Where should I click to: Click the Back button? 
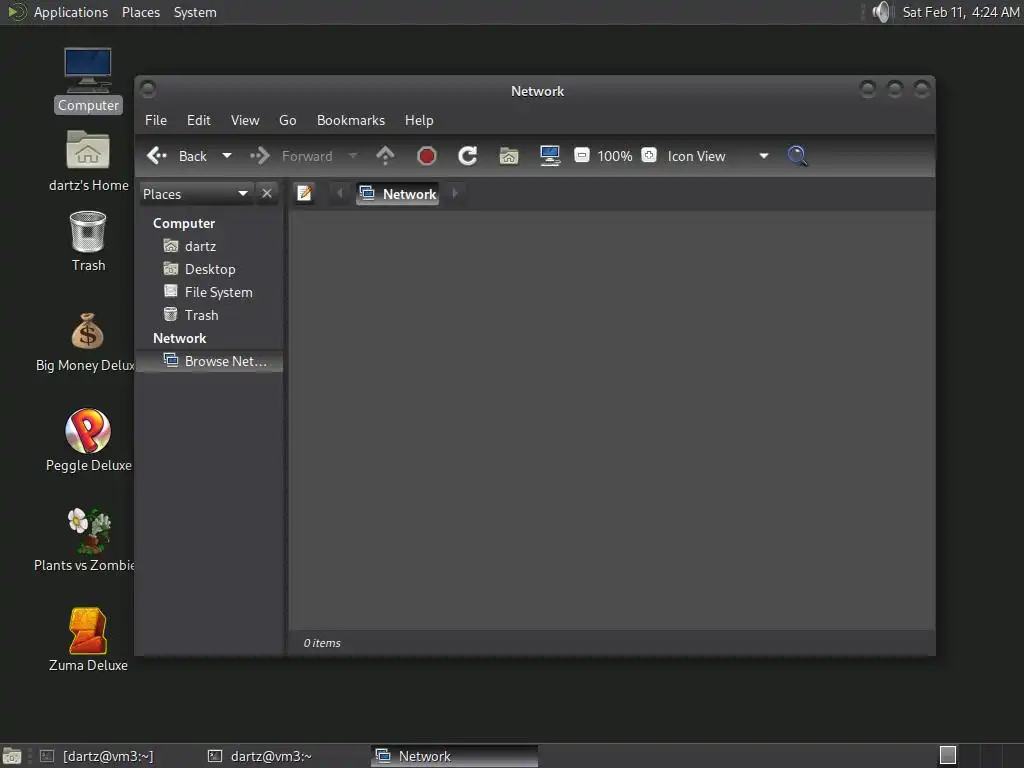(x=177, y=156)
